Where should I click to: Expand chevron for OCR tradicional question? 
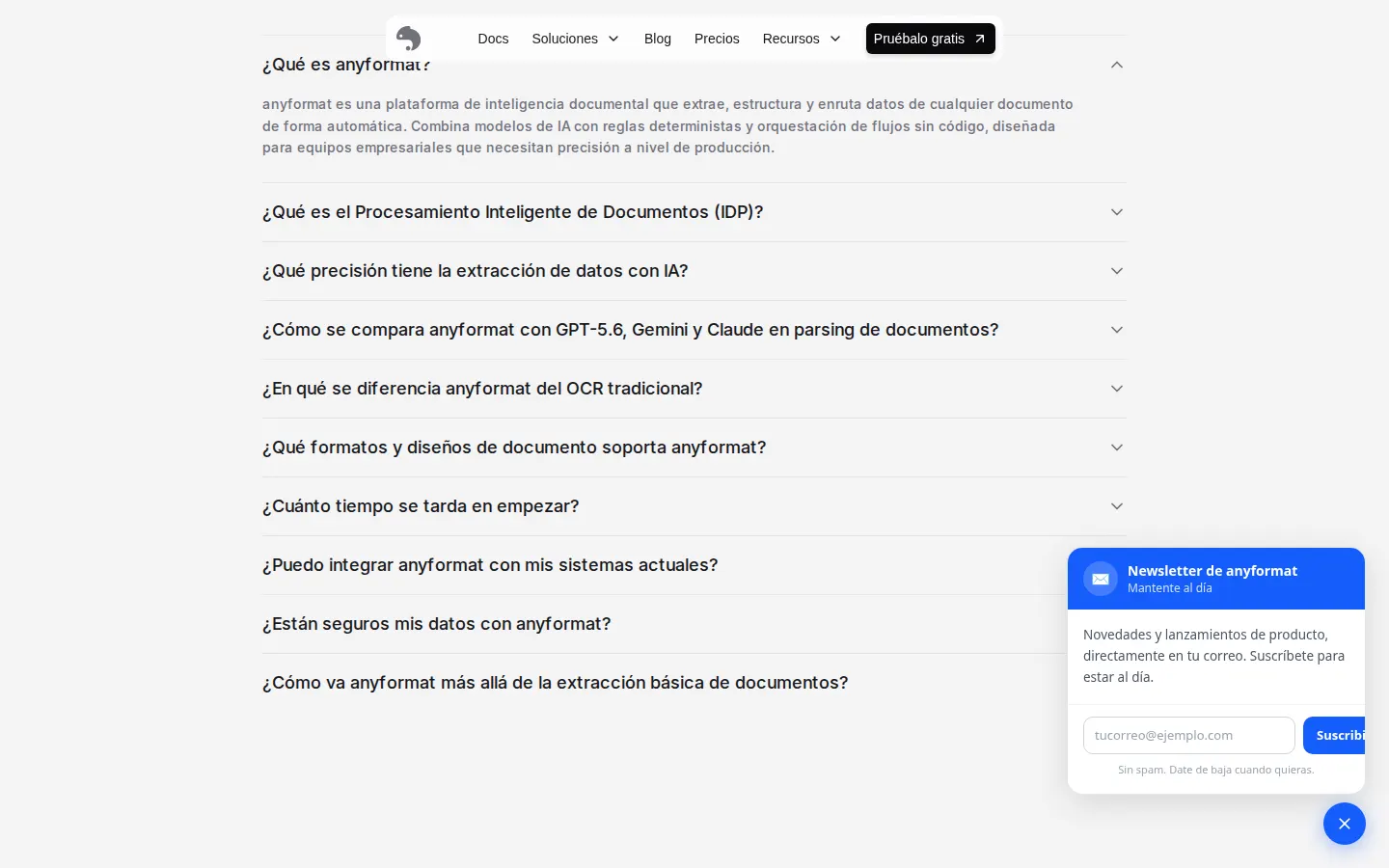pyautogui.click(x=1117, y=389)
